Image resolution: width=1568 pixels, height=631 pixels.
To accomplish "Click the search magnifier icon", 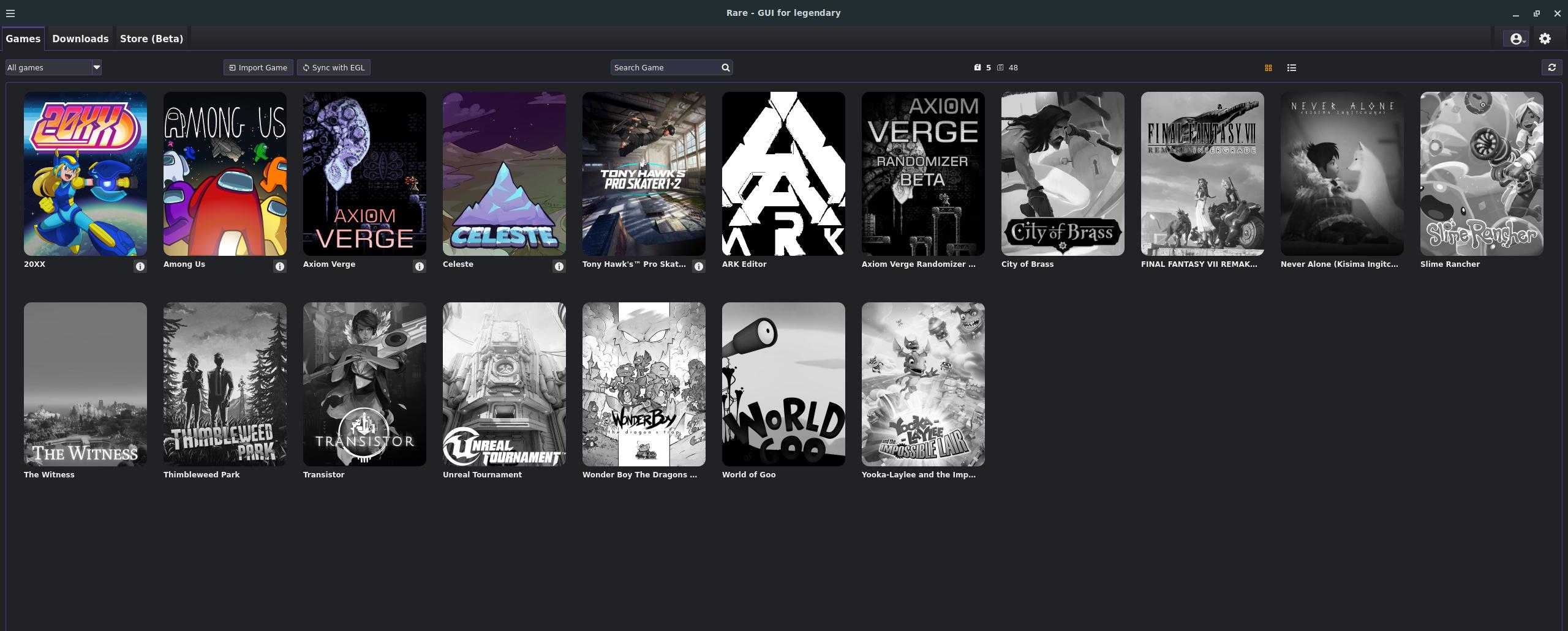I will pyautogui.click(x=726, y=67).
